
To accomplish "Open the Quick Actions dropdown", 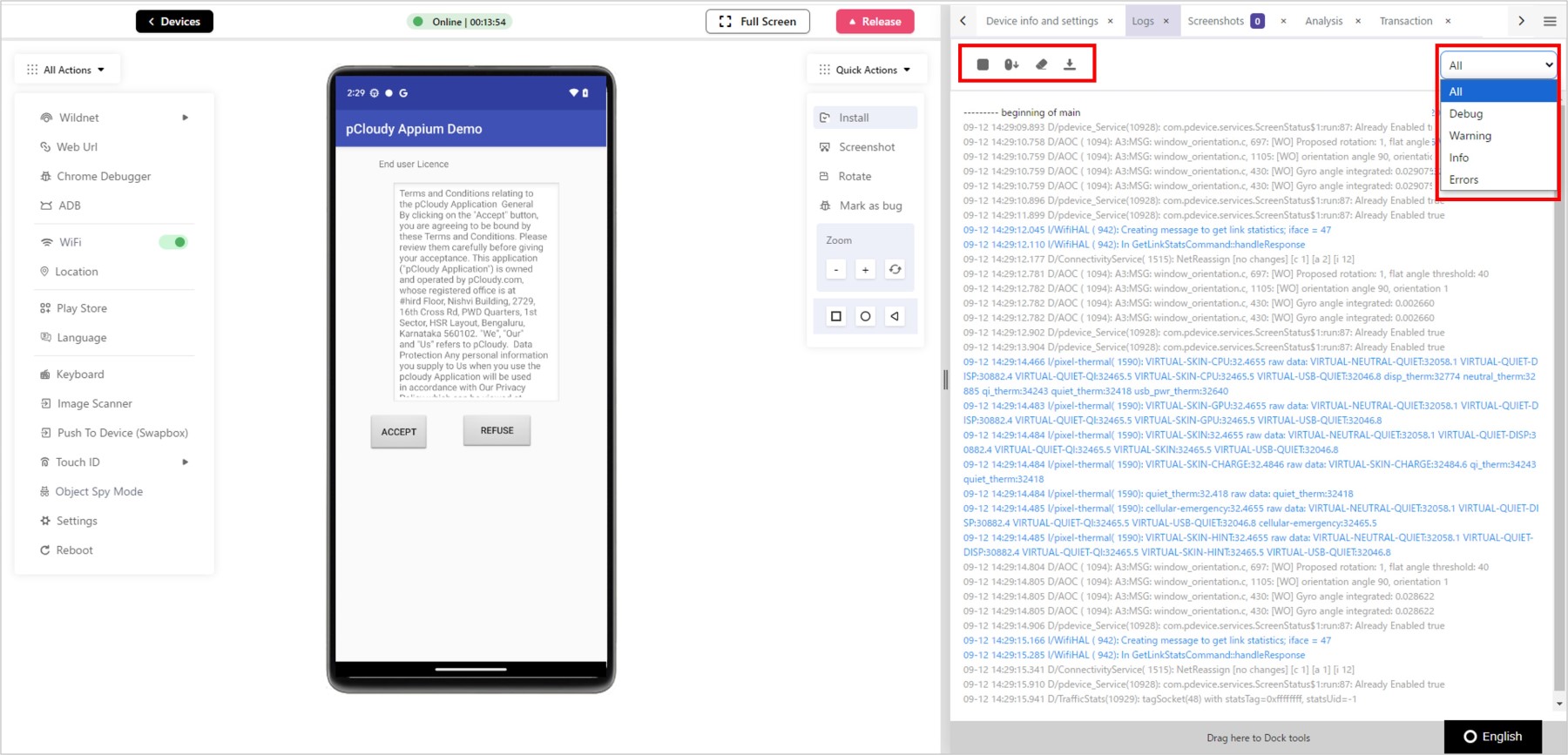I will tap(865, 70).
